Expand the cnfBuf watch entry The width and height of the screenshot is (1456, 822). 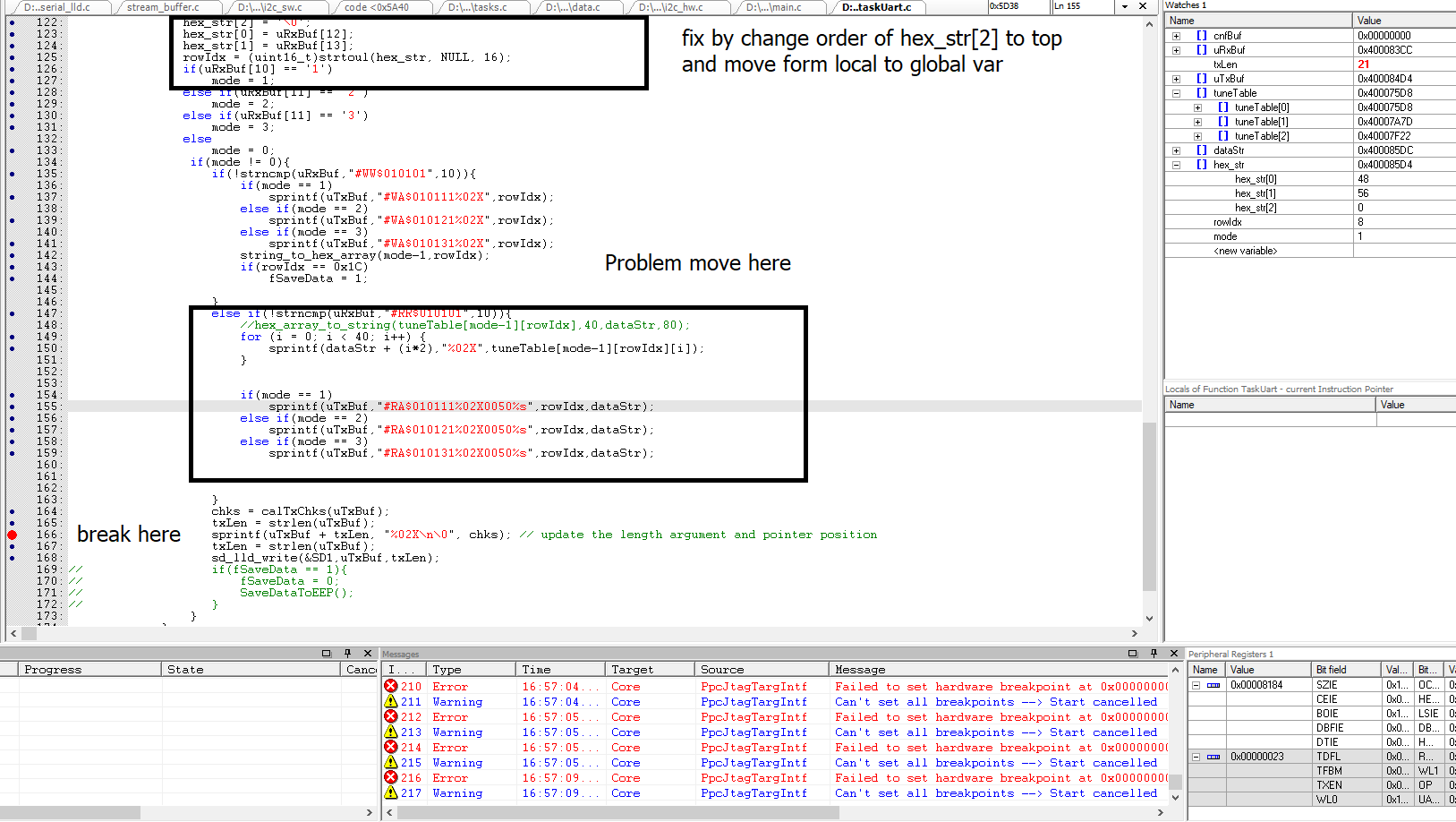[x=1175, y=35]
